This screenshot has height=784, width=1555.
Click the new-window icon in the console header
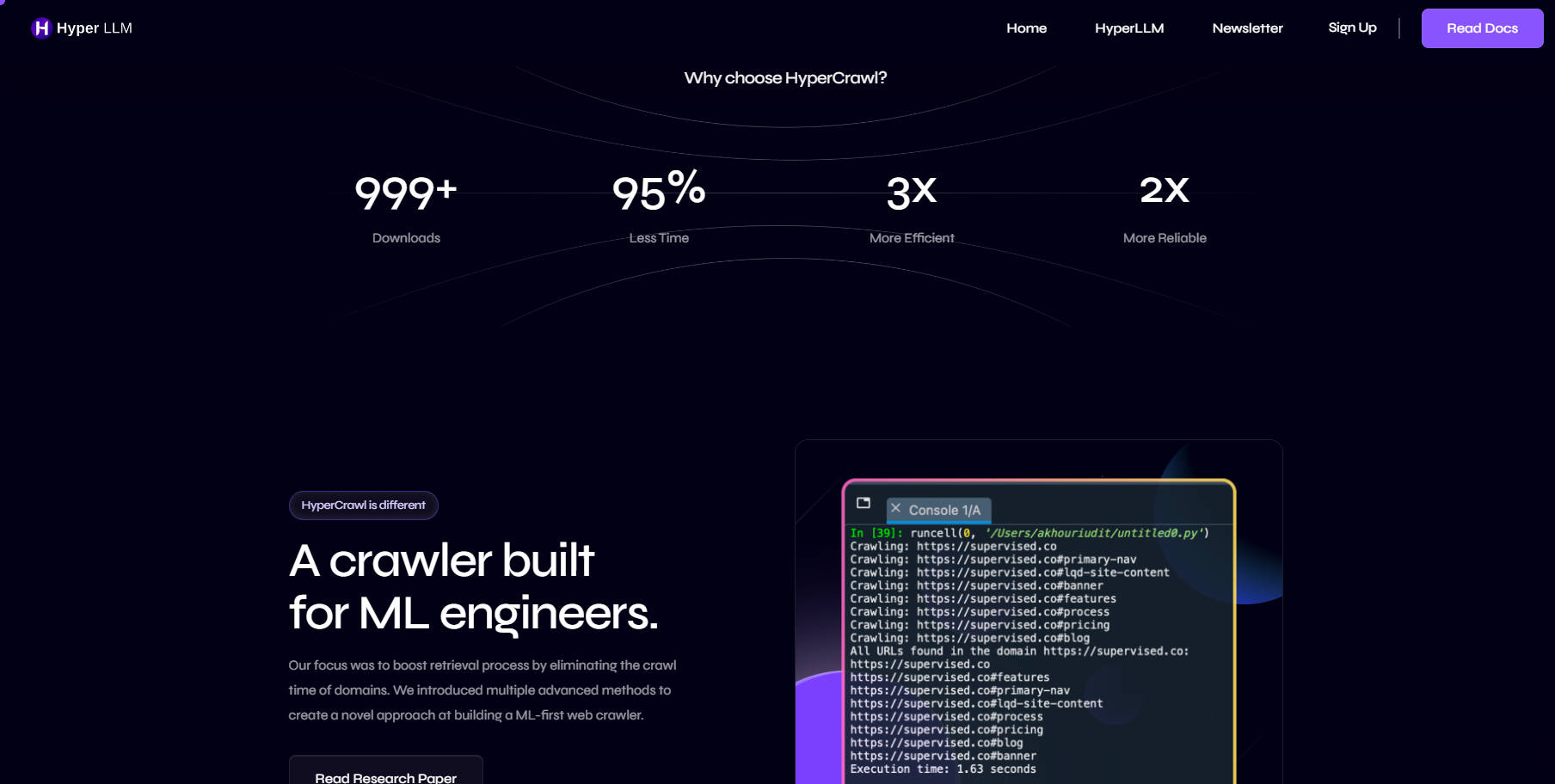click(x=862, y=505)
